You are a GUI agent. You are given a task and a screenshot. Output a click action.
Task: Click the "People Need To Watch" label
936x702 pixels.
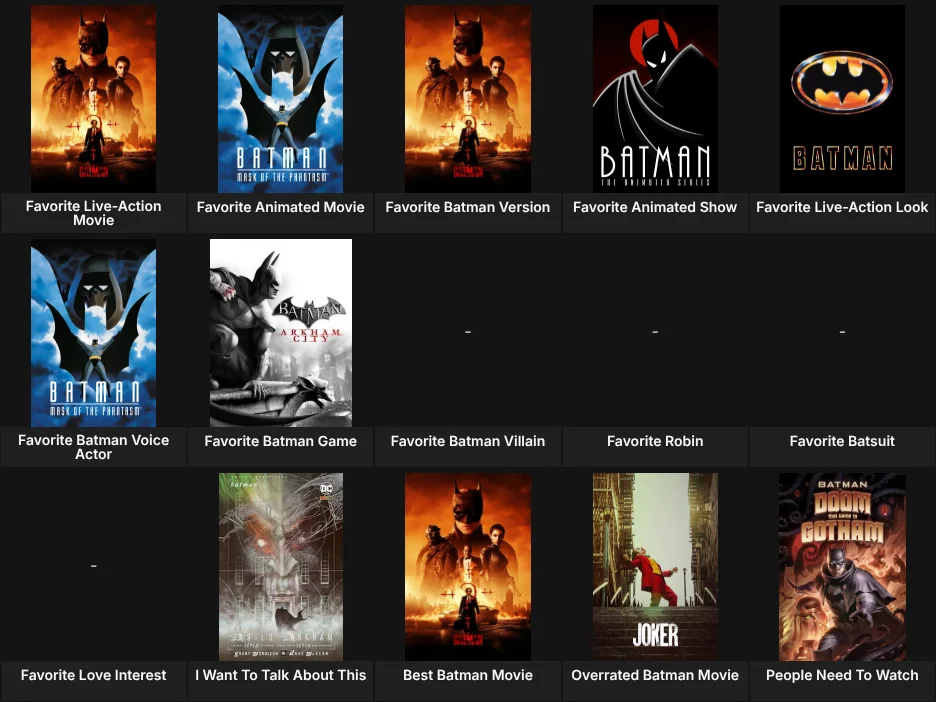pos(842,675)
